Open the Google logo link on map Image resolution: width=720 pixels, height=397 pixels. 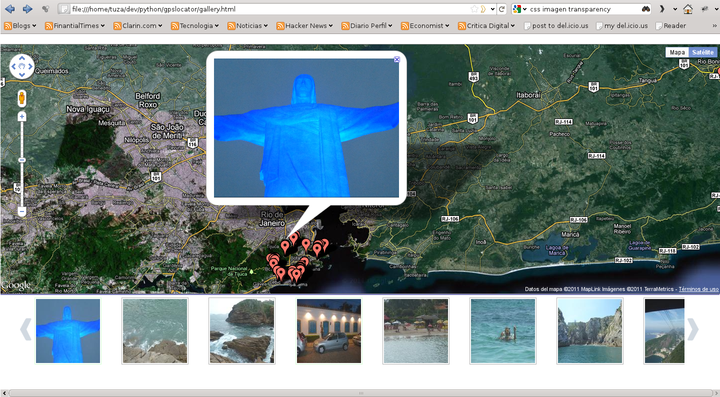(16, 285)
